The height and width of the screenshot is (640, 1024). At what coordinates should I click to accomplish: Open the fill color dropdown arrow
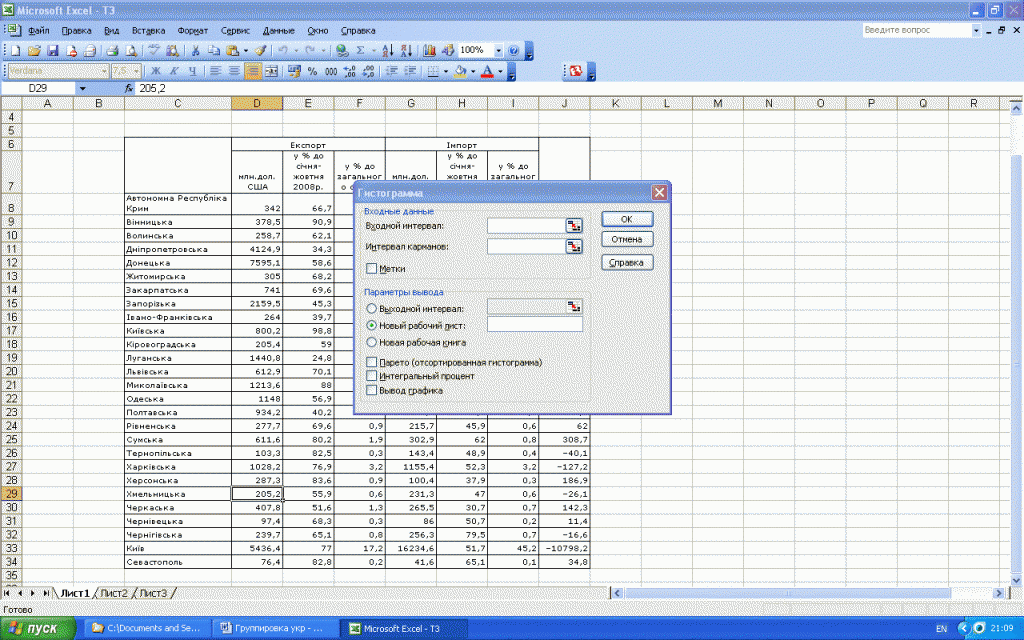pyautogui.click(x=473, y=71)
